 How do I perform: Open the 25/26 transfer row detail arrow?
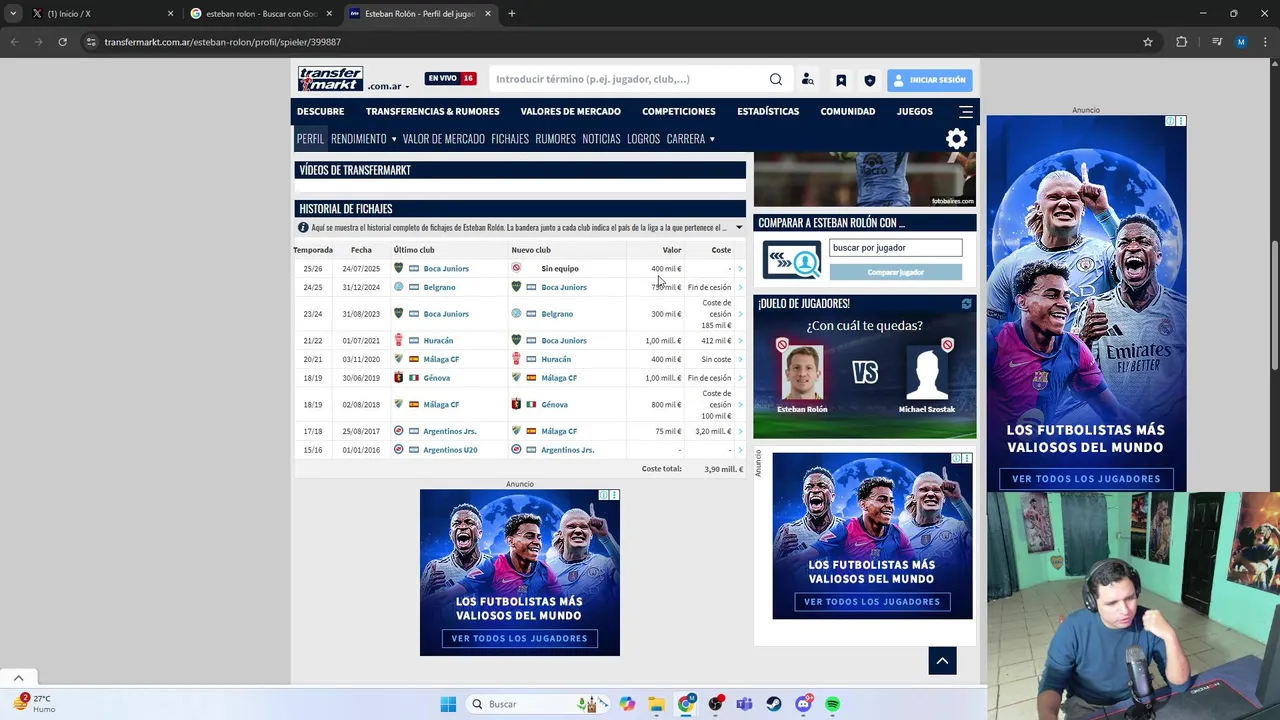click(x=740, y=269)
